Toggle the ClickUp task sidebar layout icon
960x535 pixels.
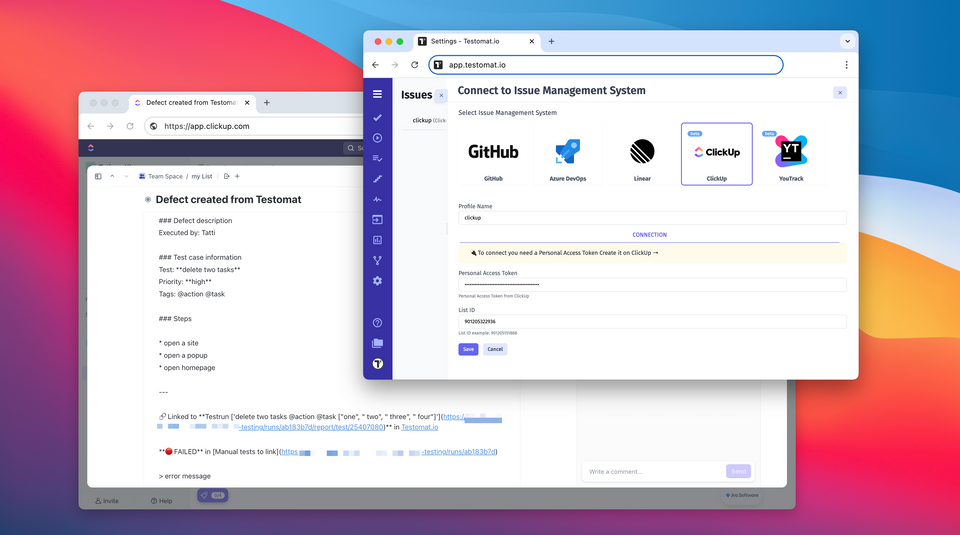coord(98,176)
